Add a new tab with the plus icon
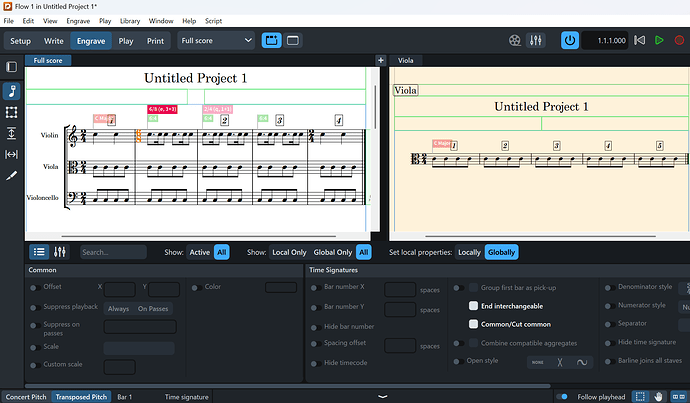The width and height of the screenshot is (690, 403). click(x=381, y=60)
